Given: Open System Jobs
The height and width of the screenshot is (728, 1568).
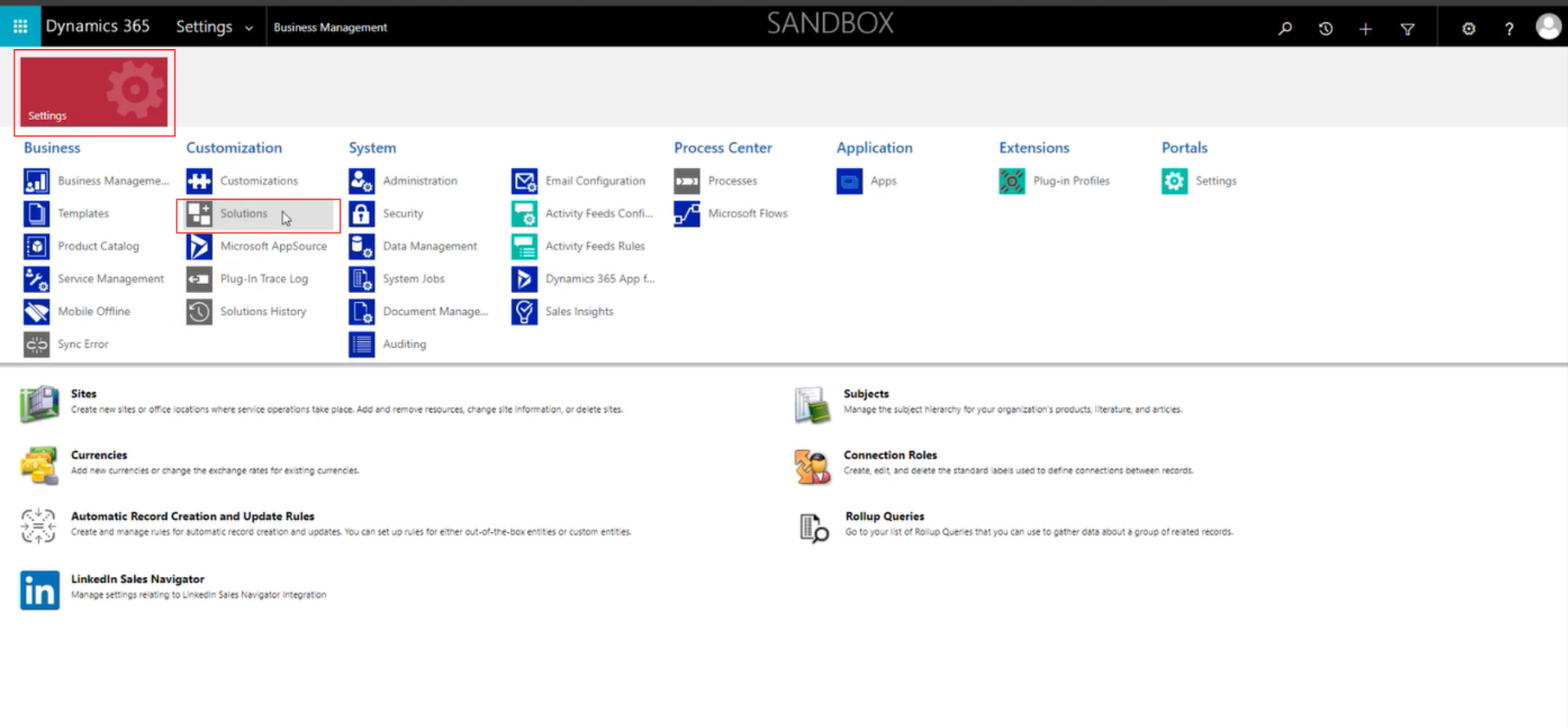Looking at the screenshot, I should click(x=413, y=279).
